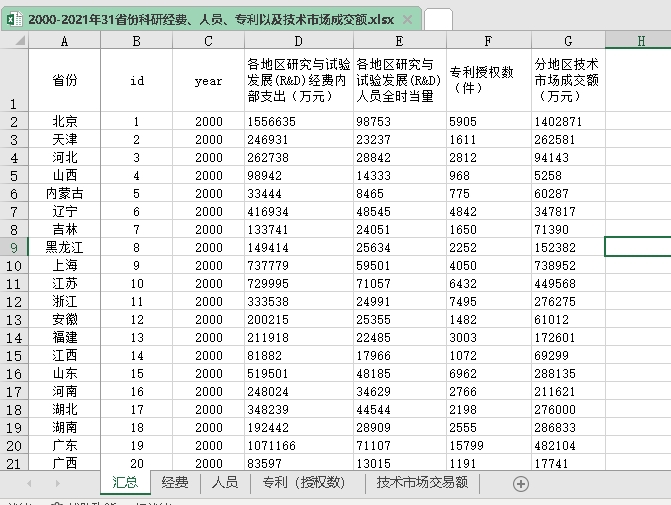Click the select-all corner triangle

pyautogui.click(x=20, y=41)
